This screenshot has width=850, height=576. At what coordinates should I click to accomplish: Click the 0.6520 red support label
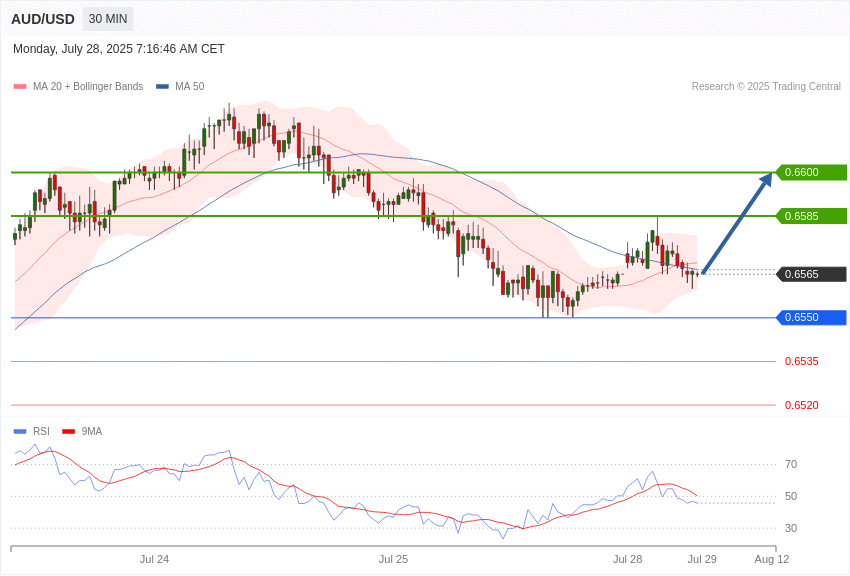coord(802,405)
